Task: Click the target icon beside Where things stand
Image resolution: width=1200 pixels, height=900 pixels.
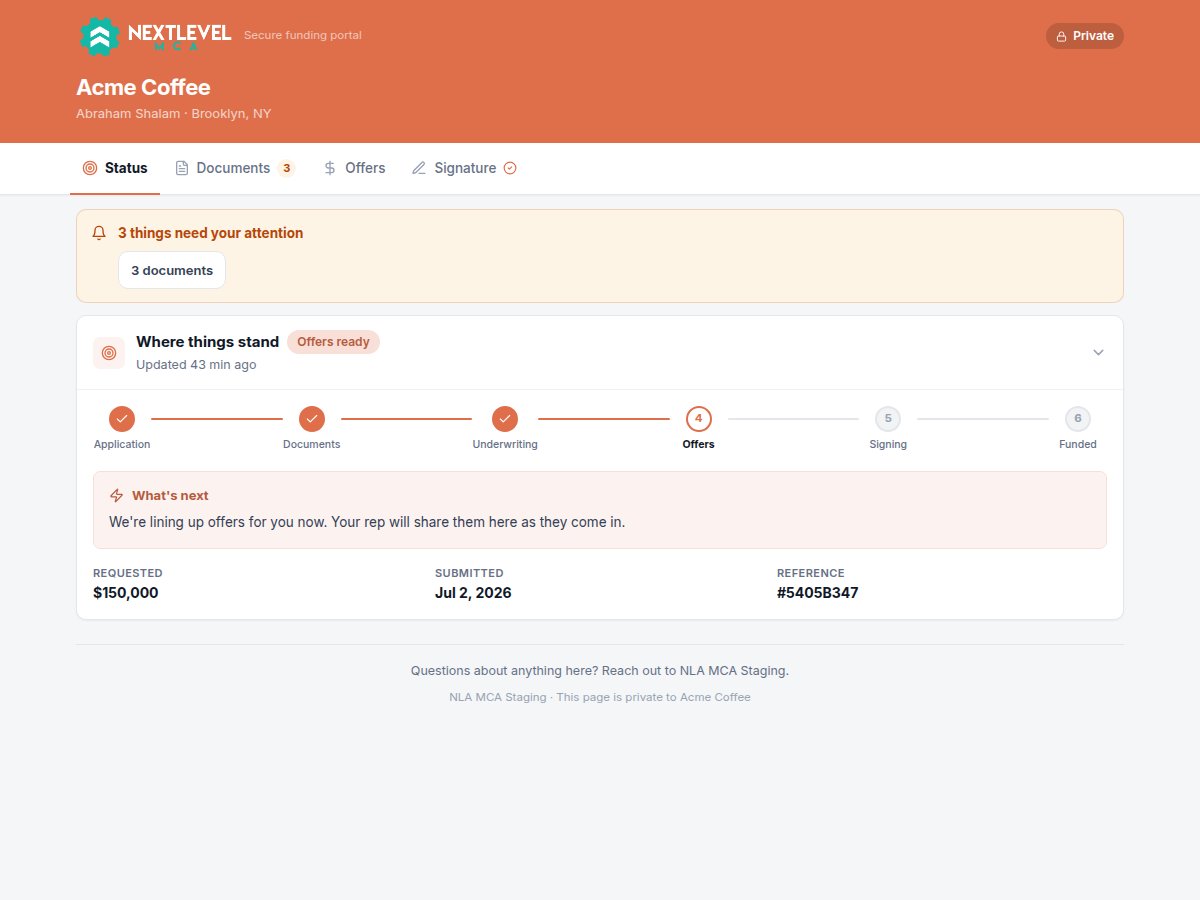Action: pyautogui.click(x=109, y=353)
